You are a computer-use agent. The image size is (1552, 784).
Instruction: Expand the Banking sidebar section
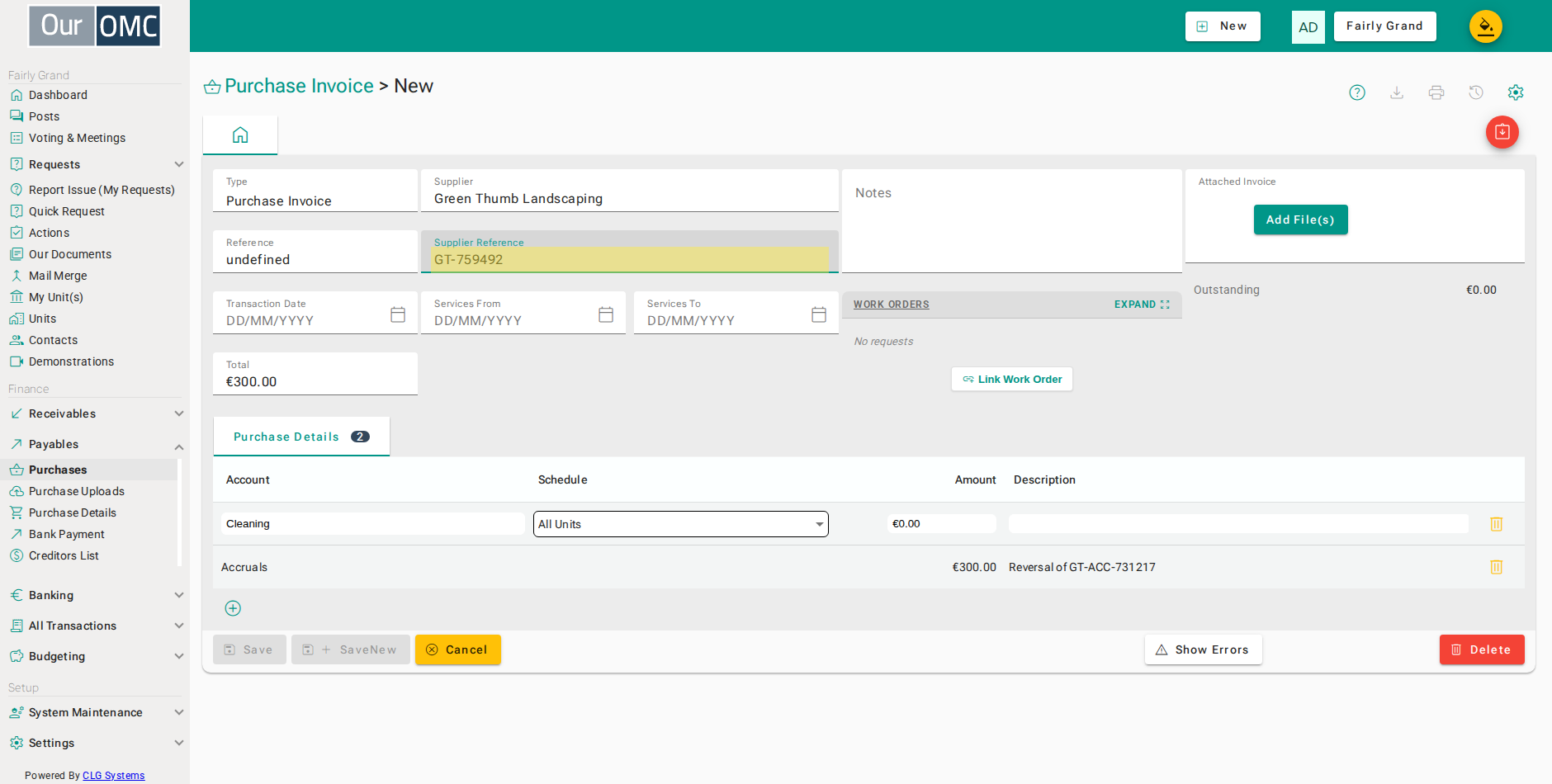pos(178,595)
